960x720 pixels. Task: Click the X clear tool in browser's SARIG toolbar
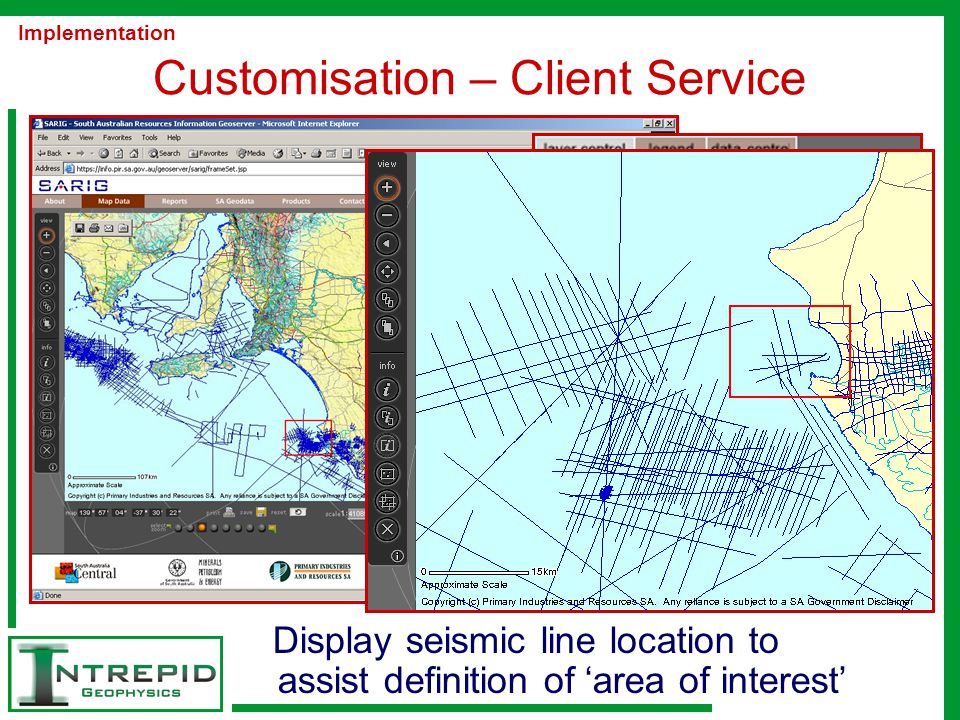point(46,451)
